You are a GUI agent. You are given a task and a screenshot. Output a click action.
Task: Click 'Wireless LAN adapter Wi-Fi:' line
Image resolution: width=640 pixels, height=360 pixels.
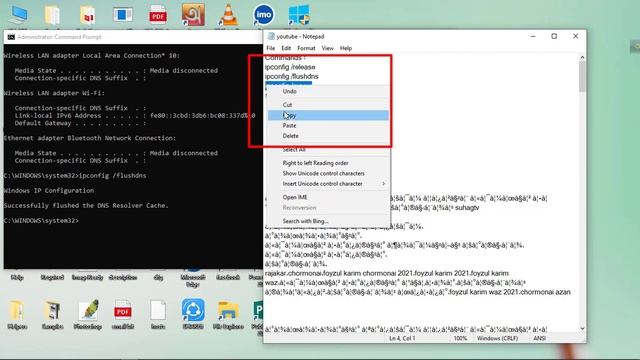click(x=54, y=93)
